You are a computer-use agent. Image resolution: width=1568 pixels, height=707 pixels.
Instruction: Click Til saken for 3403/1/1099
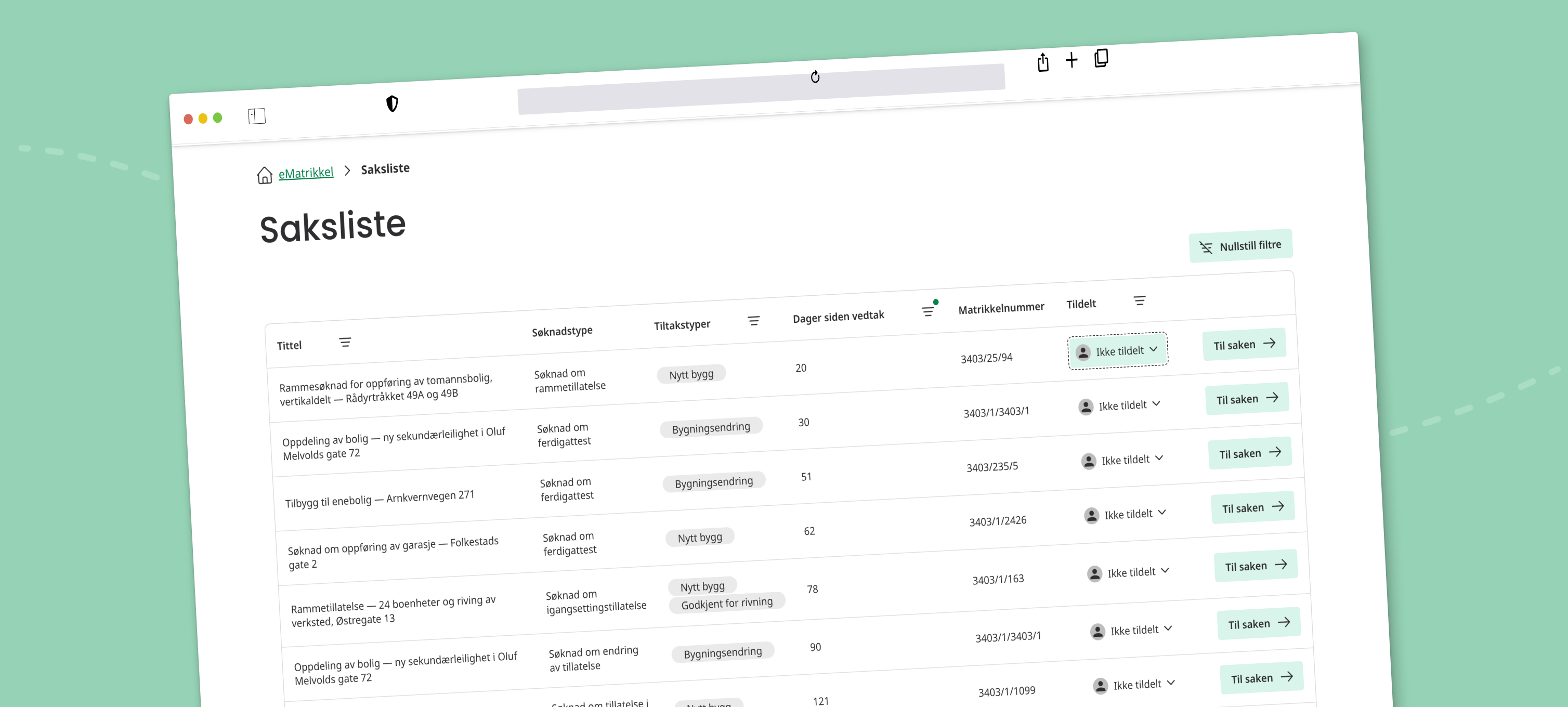pyautogui.click(x=1262, y=678)
